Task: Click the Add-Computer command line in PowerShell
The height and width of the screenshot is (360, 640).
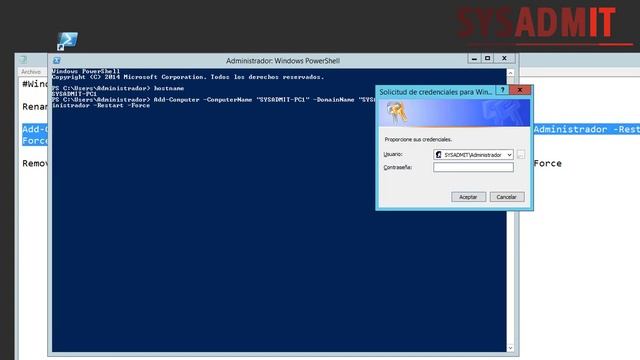Action: point(213,100)
